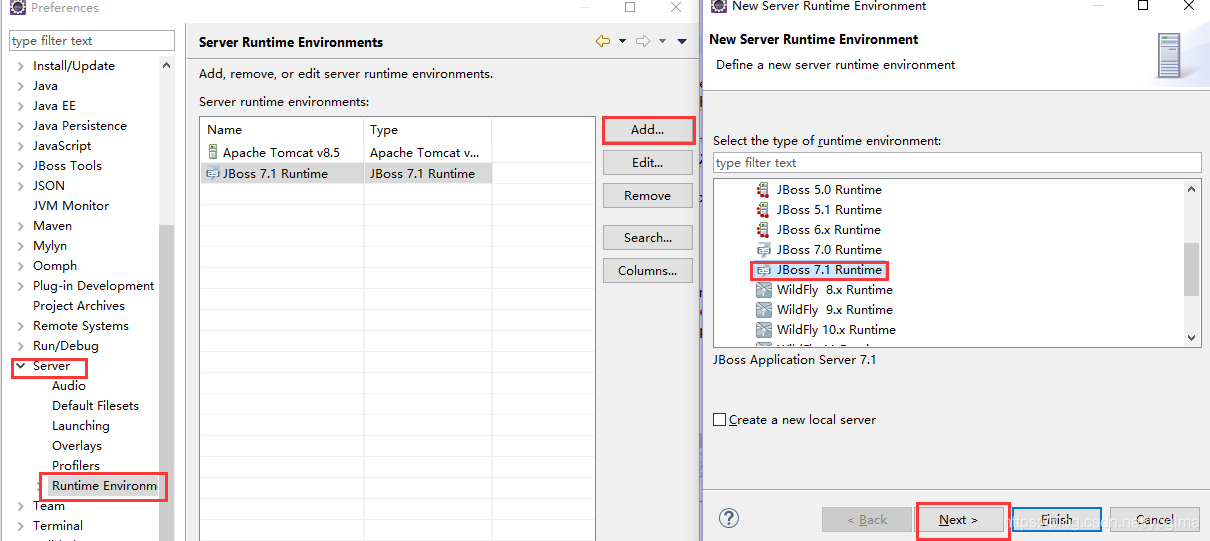
Task: Expand the Java tree node
Action: [x=21, y=86]
